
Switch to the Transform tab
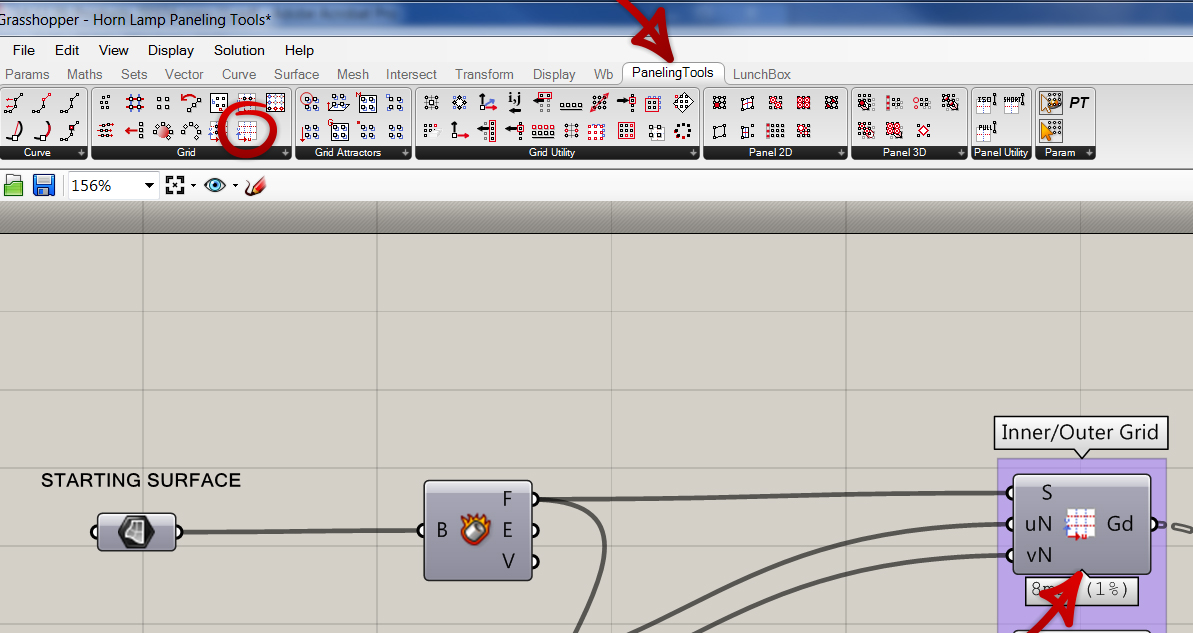point(484,74)
